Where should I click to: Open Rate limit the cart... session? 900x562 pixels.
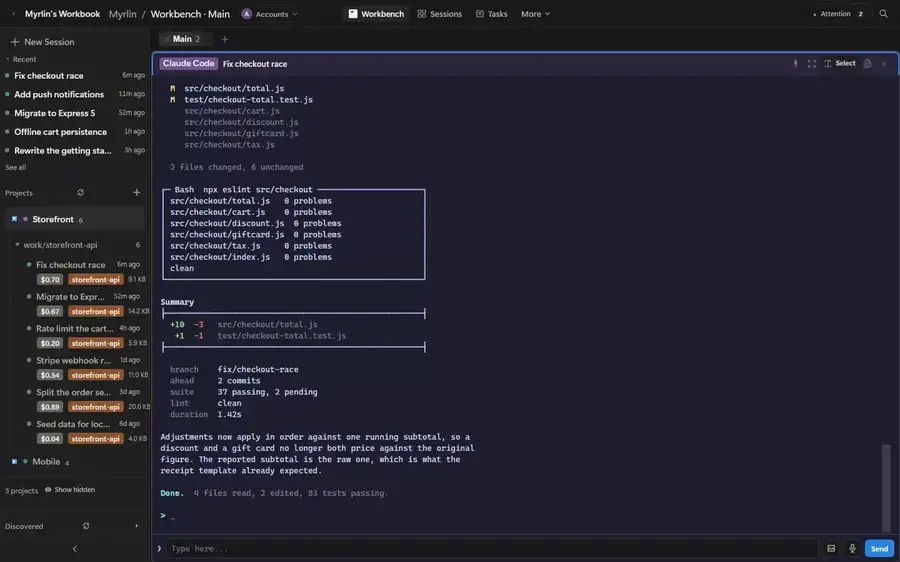75,329
